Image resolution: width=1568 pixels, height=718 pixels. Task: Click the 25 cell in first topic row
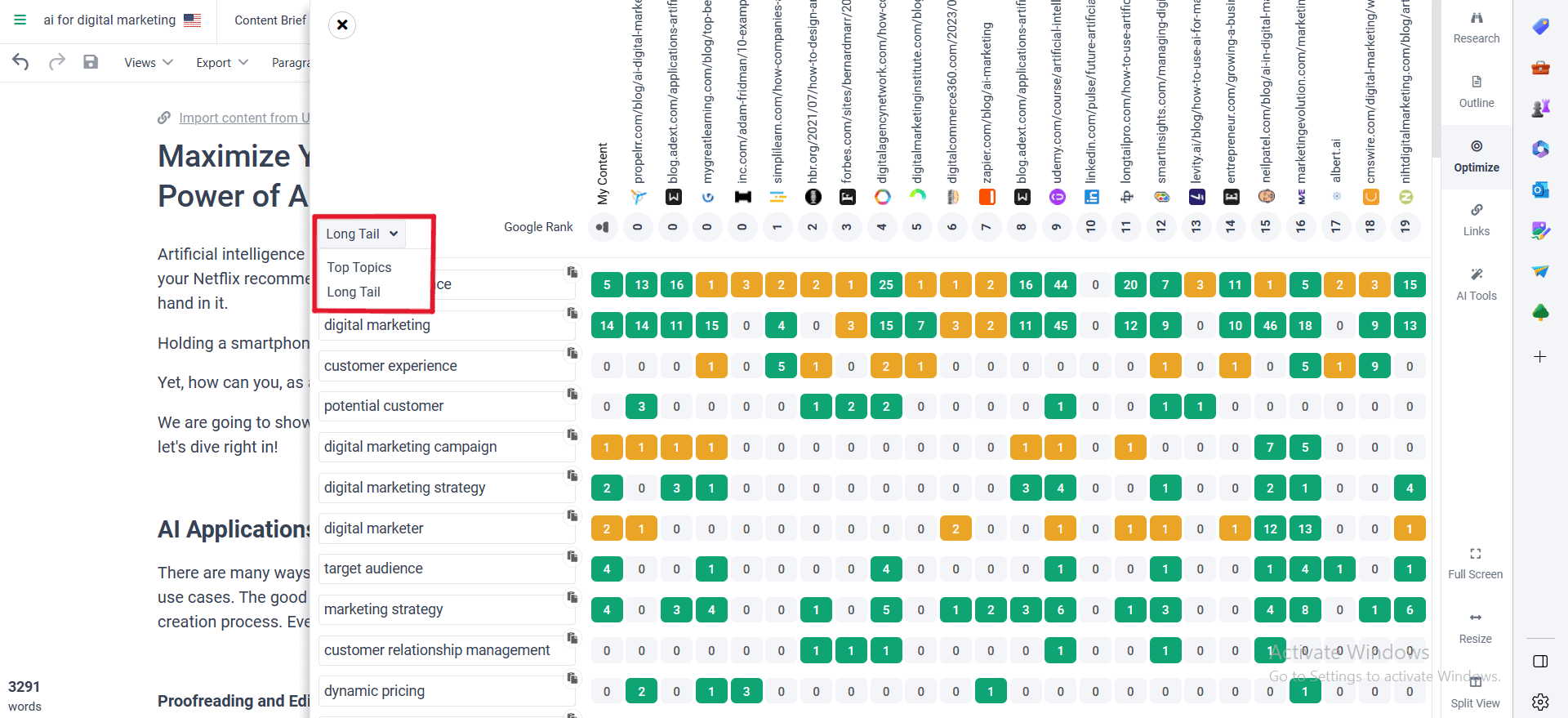(x=886, y=285)
